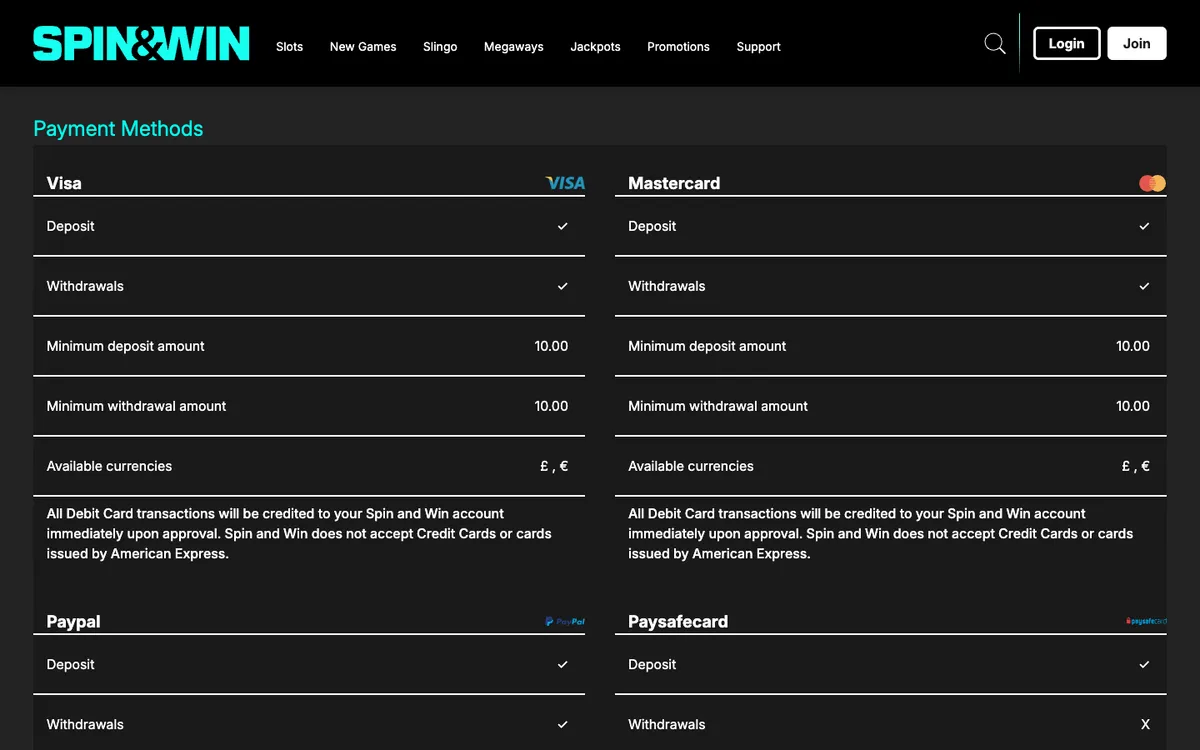Click the Paysafecard Withdrawals X mark

click(x=1146, y=724)
